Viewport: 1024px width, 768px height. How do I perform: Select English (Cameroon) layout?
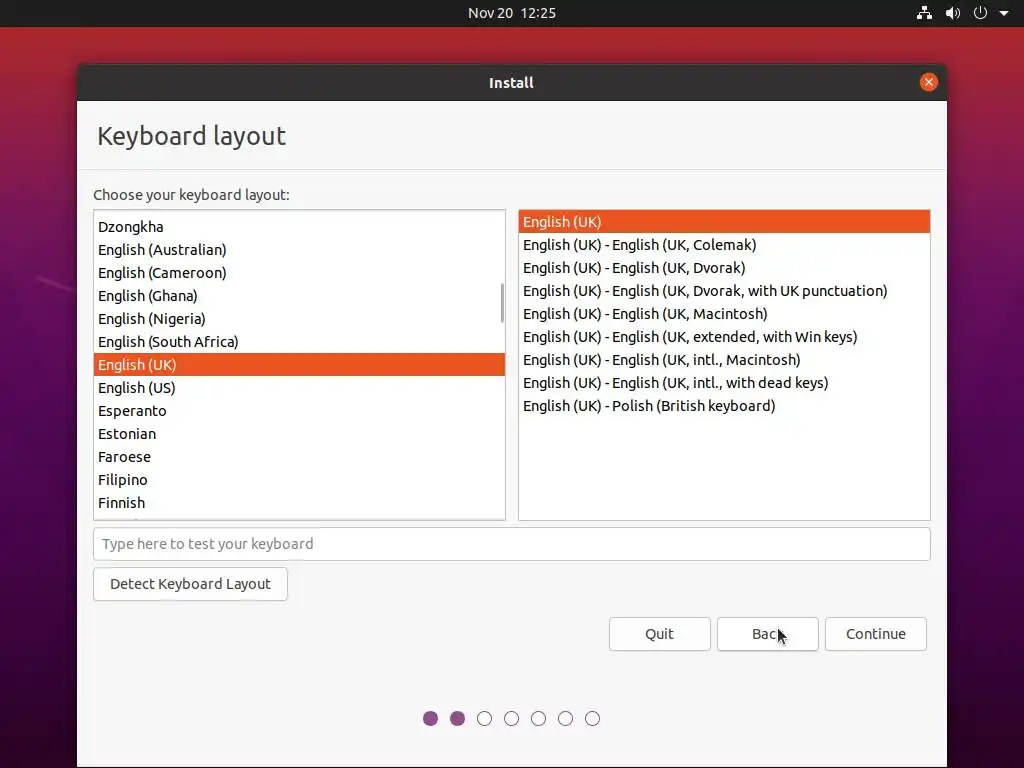pos(299,272)
